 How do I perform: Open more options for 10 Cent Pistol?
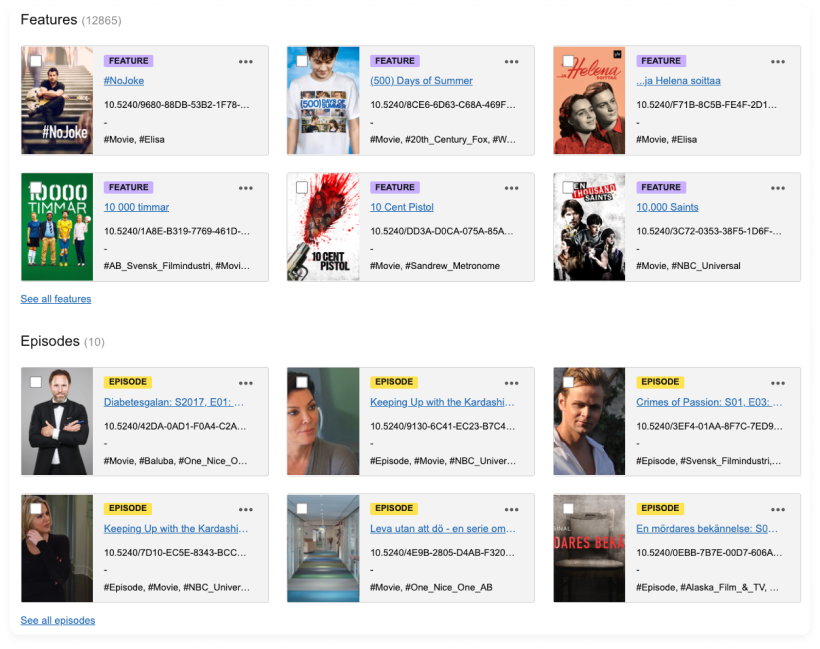click(511, 188)
